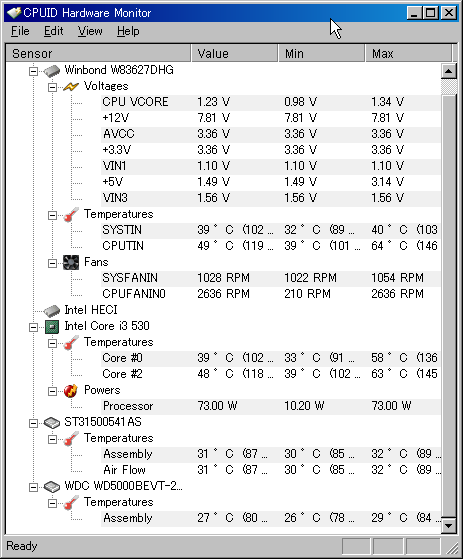This screenshot has height=559, width=463.
Task: Click the thermometer icon under Winbond W83627DHG
Action: coord(71,214)
